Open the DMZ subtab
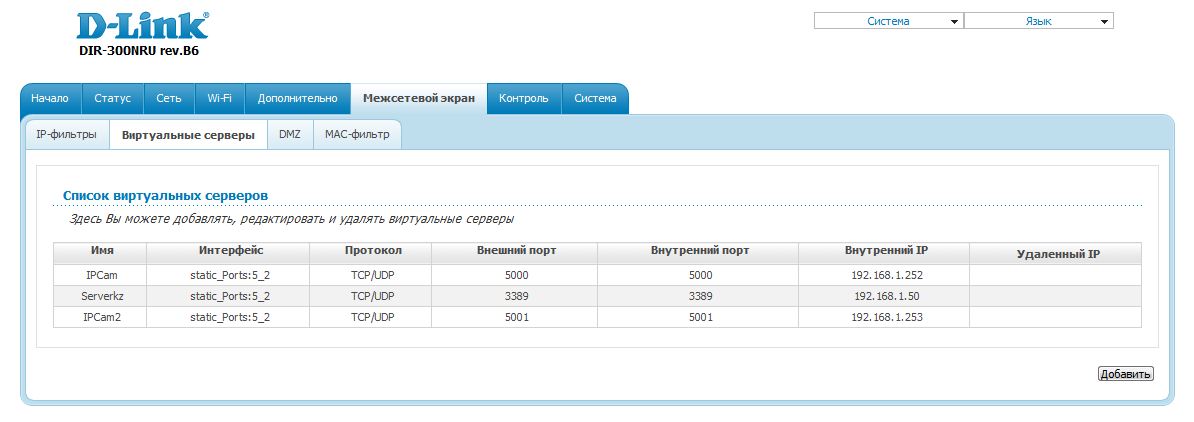The height and width of the screenshot is (422, 1194). [290, 134]
